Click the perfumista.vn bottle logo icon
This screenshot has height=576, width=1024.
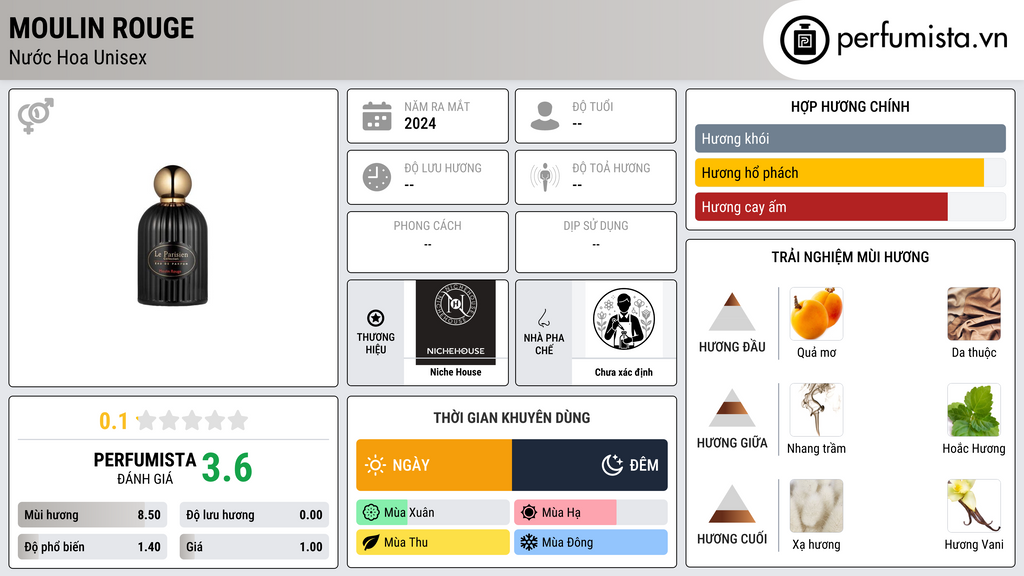[804, 40]
